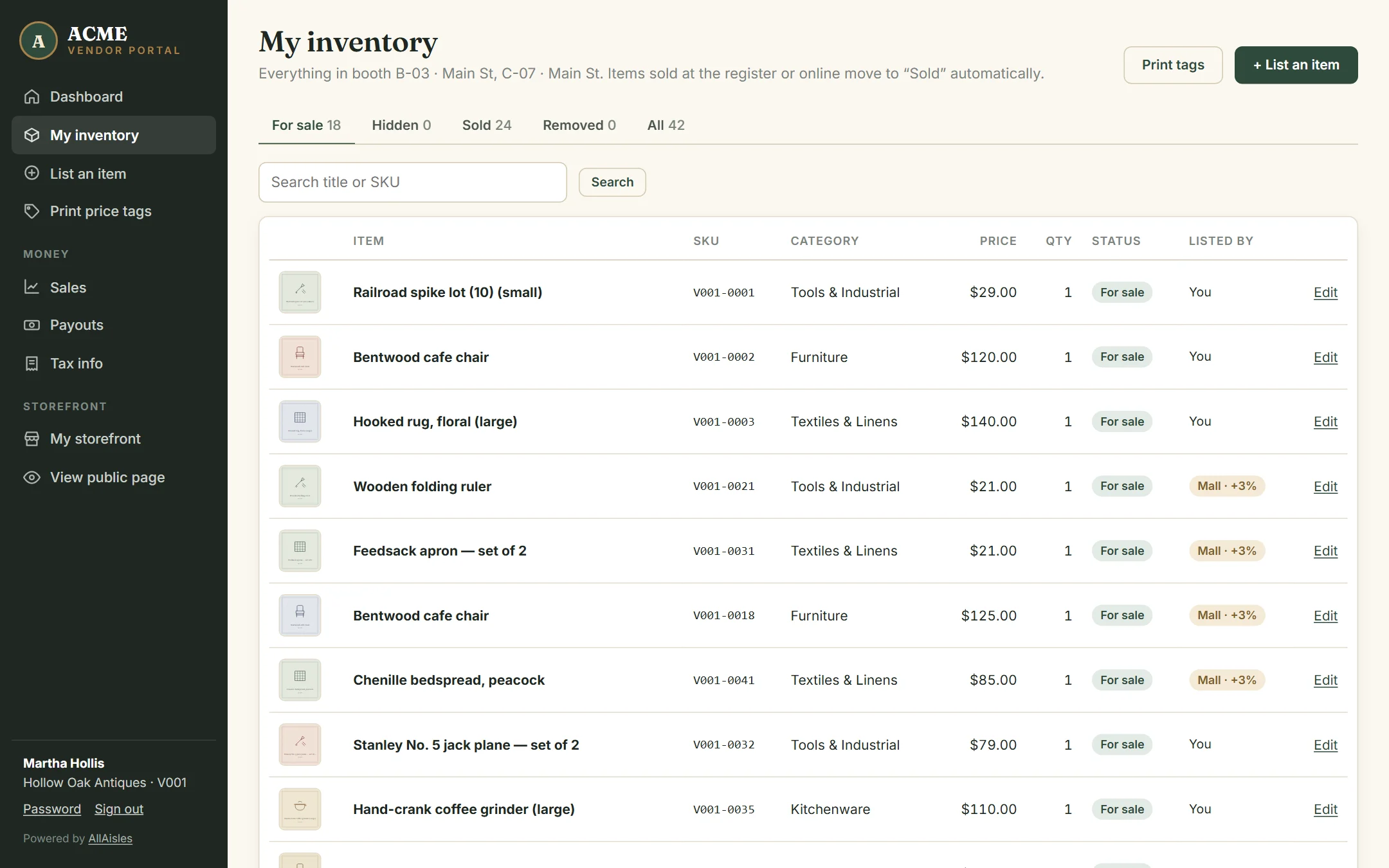Open Tax info in the sidebar

point(114,363)
